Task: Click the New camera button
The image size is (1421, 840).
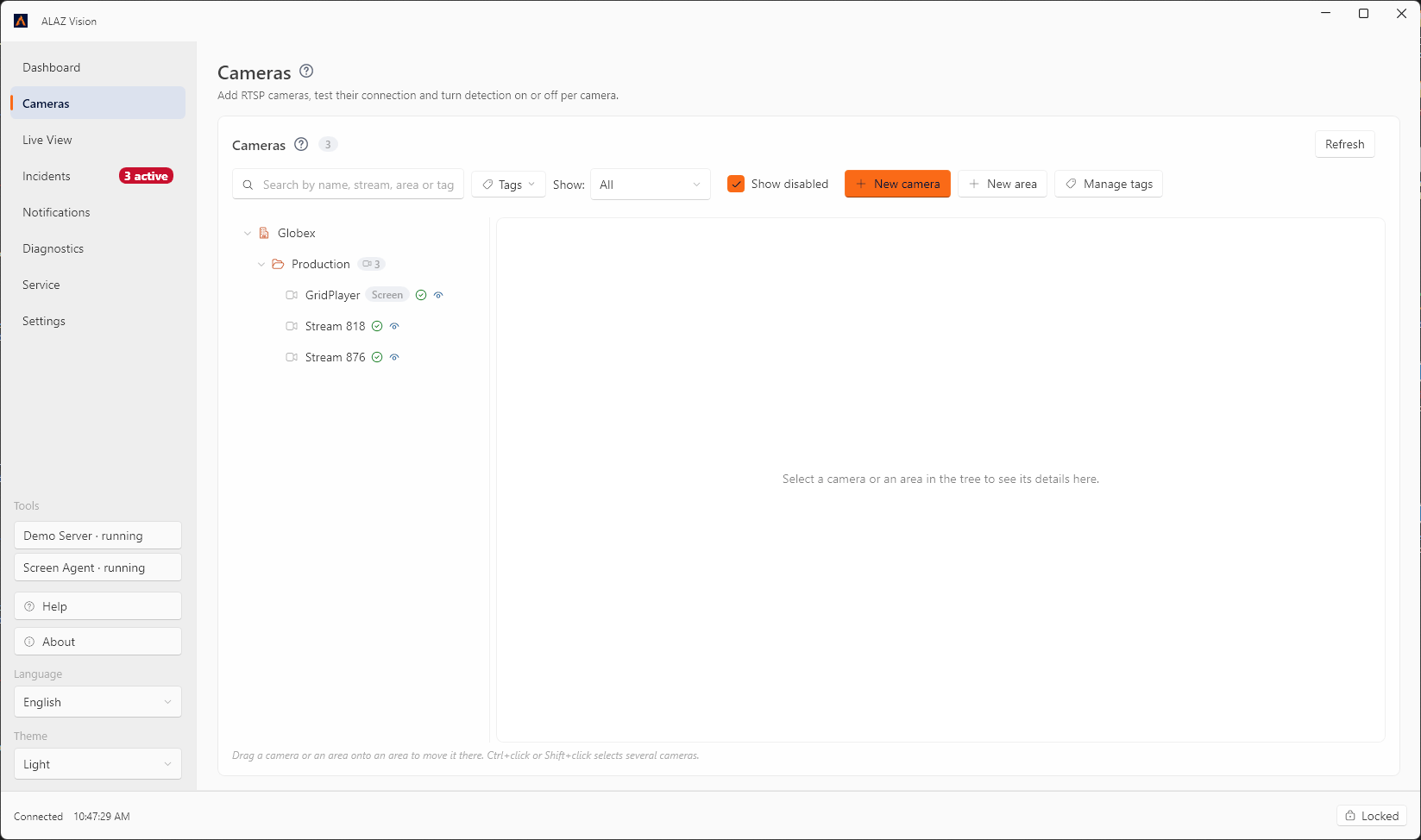Action: click(x=897, y=184)
